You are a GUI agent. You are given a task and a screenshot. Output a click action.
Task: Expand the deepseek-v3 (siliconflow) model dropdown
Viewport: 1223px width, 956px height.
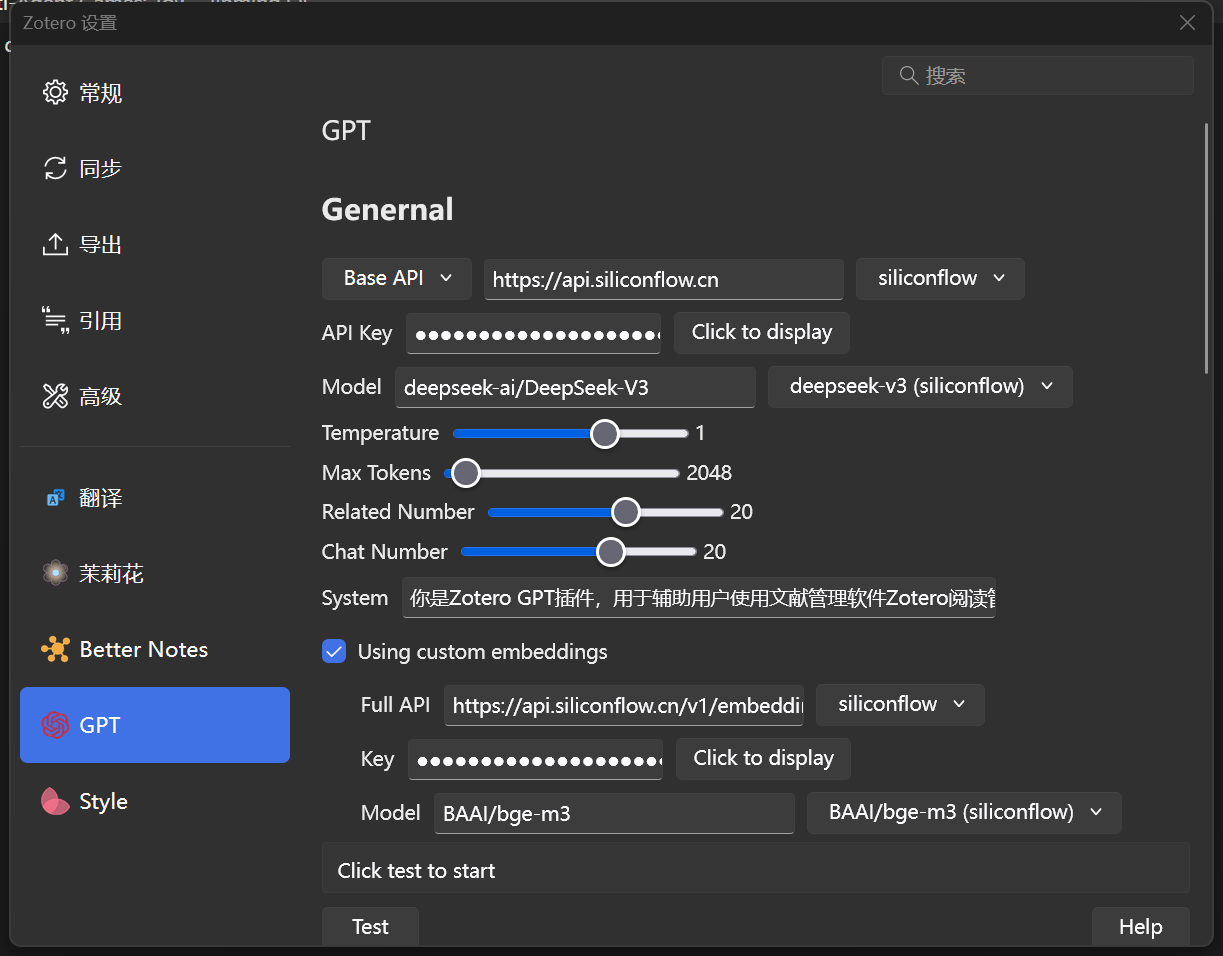(919, 386)
